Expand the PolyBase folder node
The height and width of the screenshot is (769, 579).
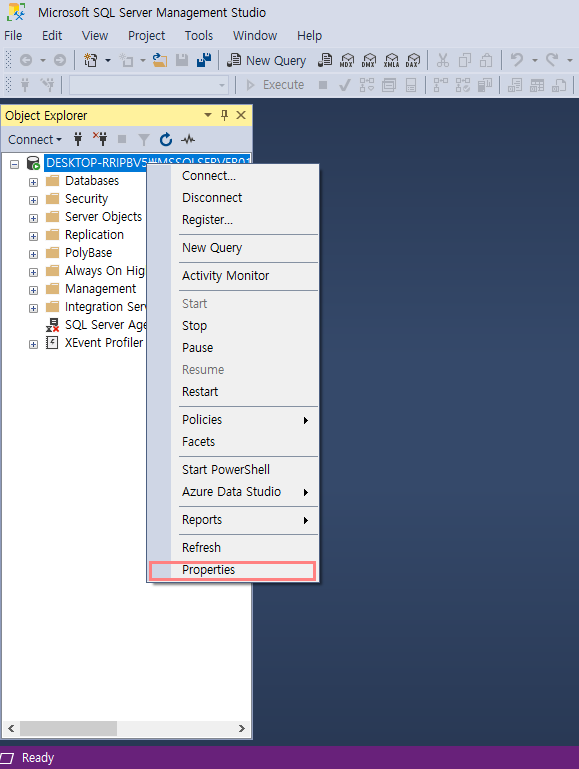33,254
